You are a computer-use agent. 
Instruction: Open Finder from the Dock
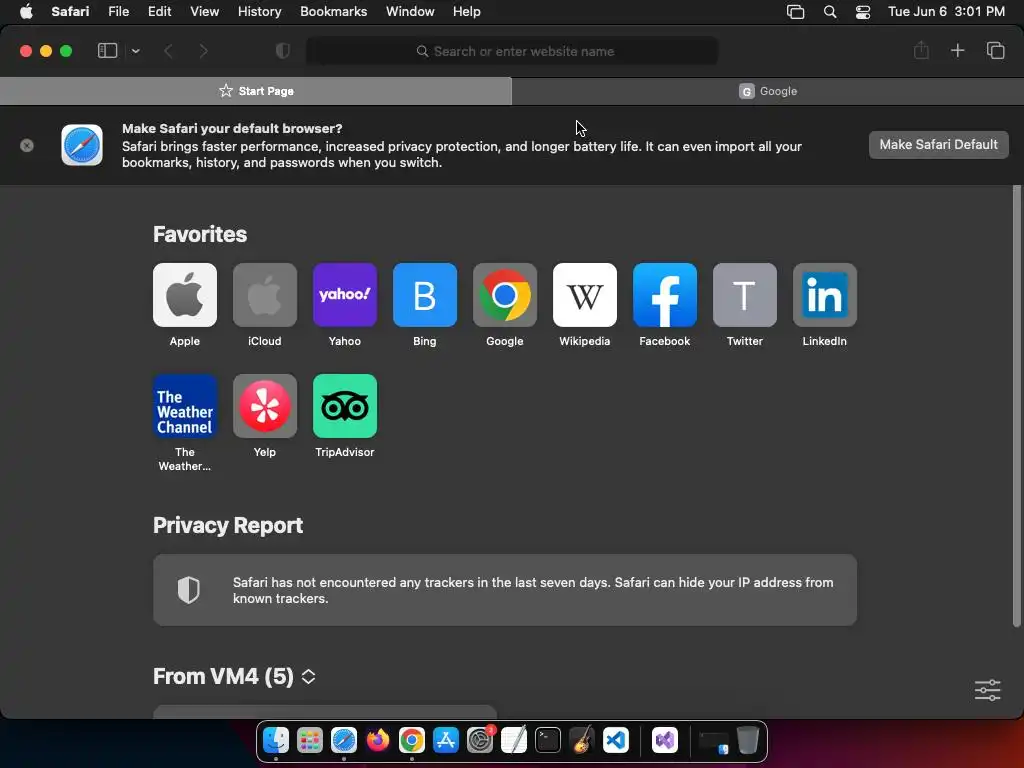(276, 740)
